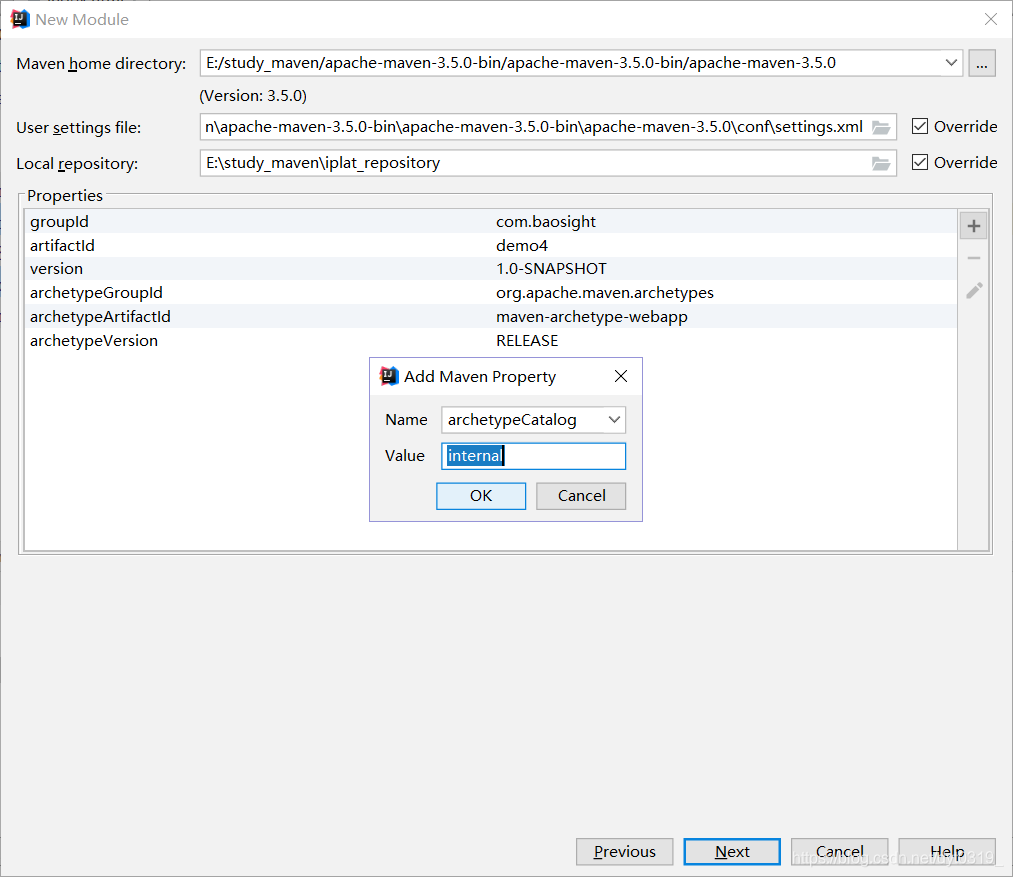Screen dimensions: 1013x877
Task: Select the artifactId property row
Action: pos(490,246)
